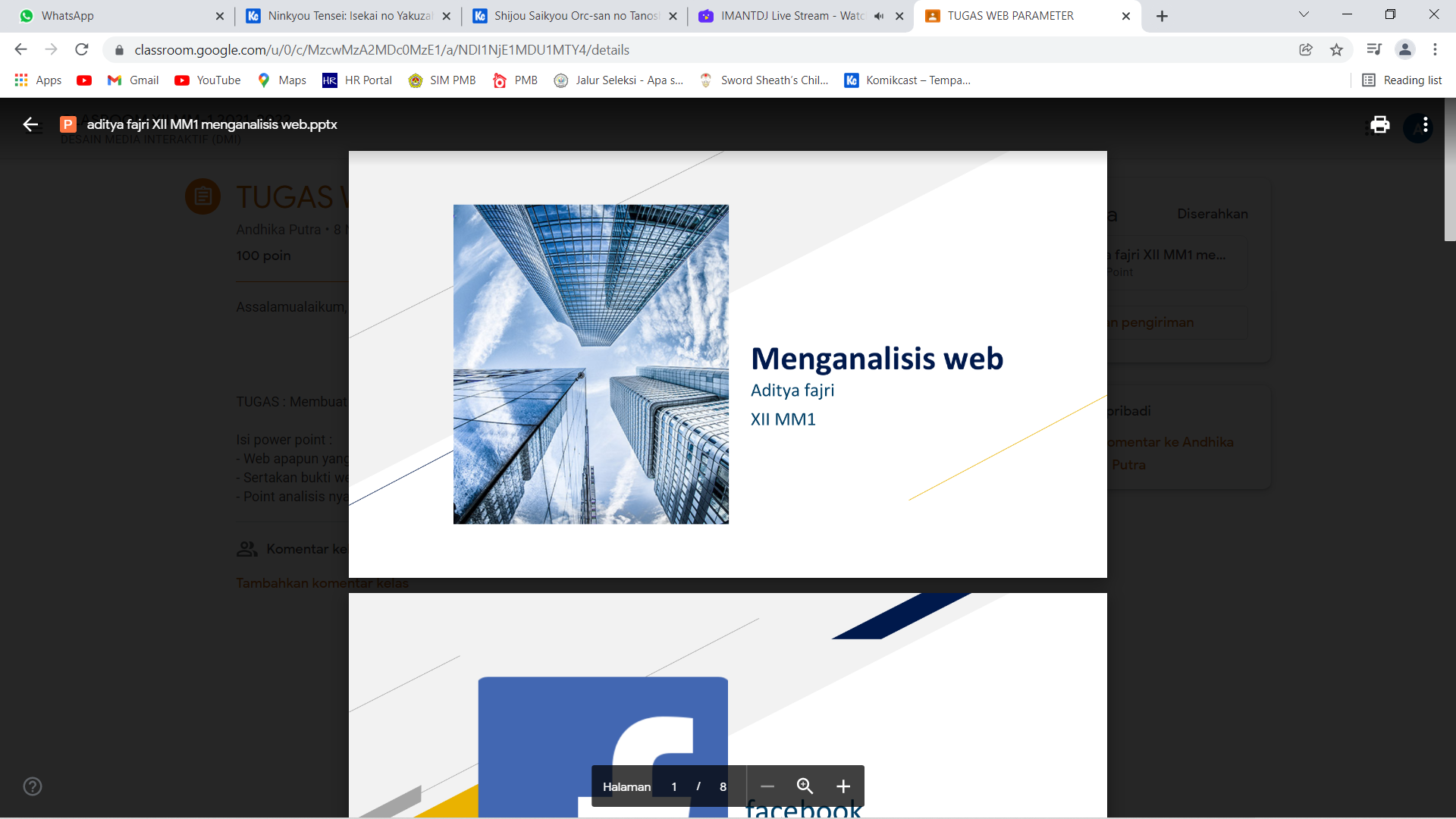
Task: Mute the IMANTDJ Live Stream tab
Action: click(x=879, y=16)
